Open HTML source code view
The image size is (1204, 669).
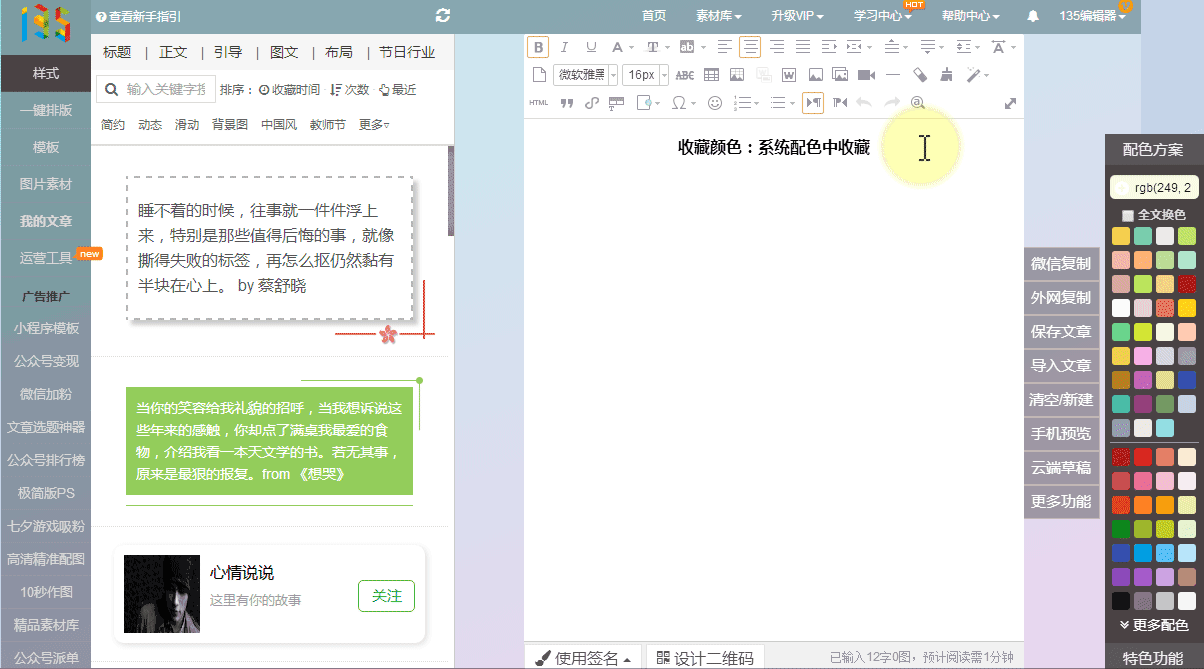point(538,102)
